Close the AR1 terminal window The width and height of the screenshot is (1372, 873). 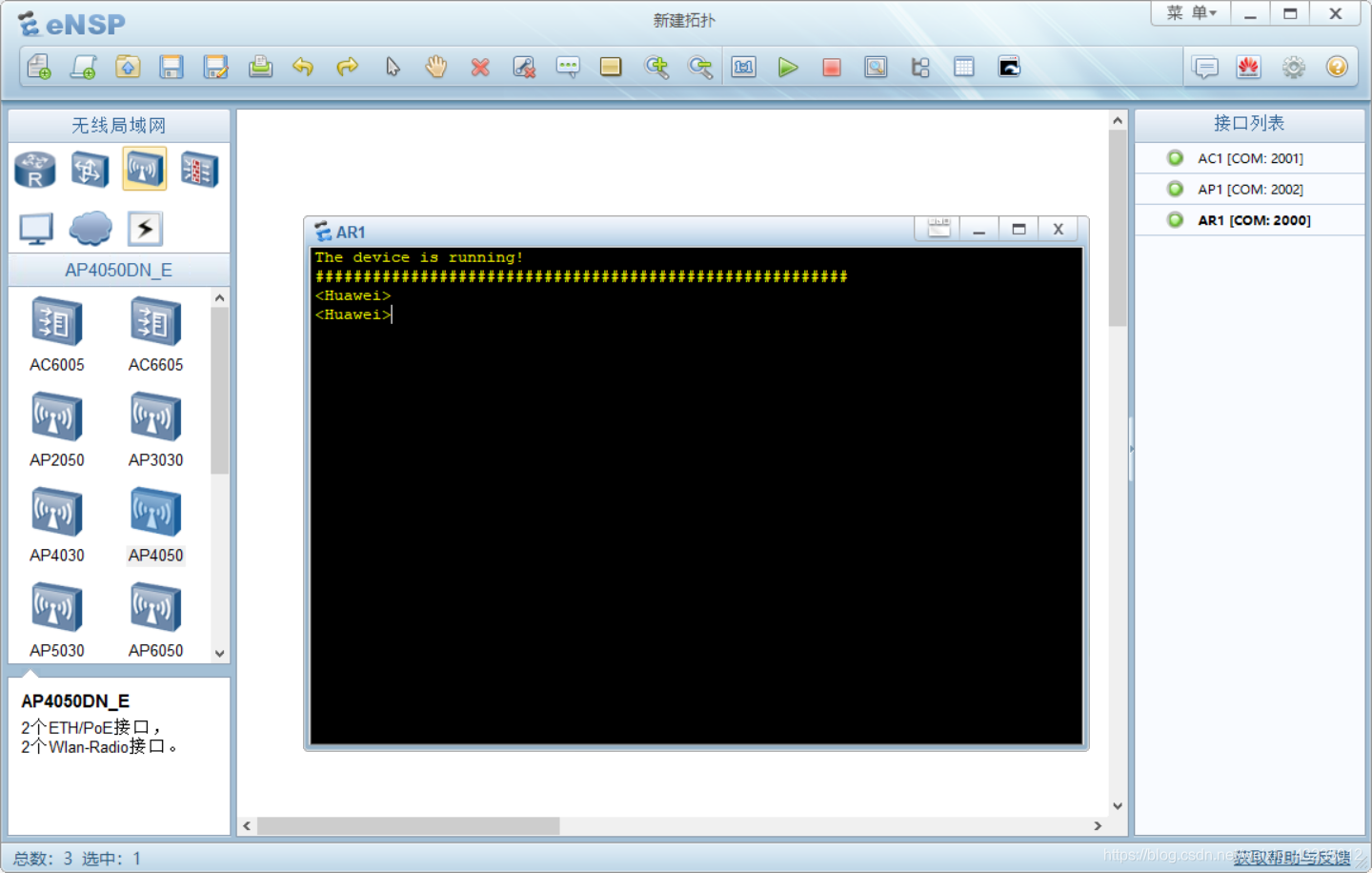[1058, 229]
